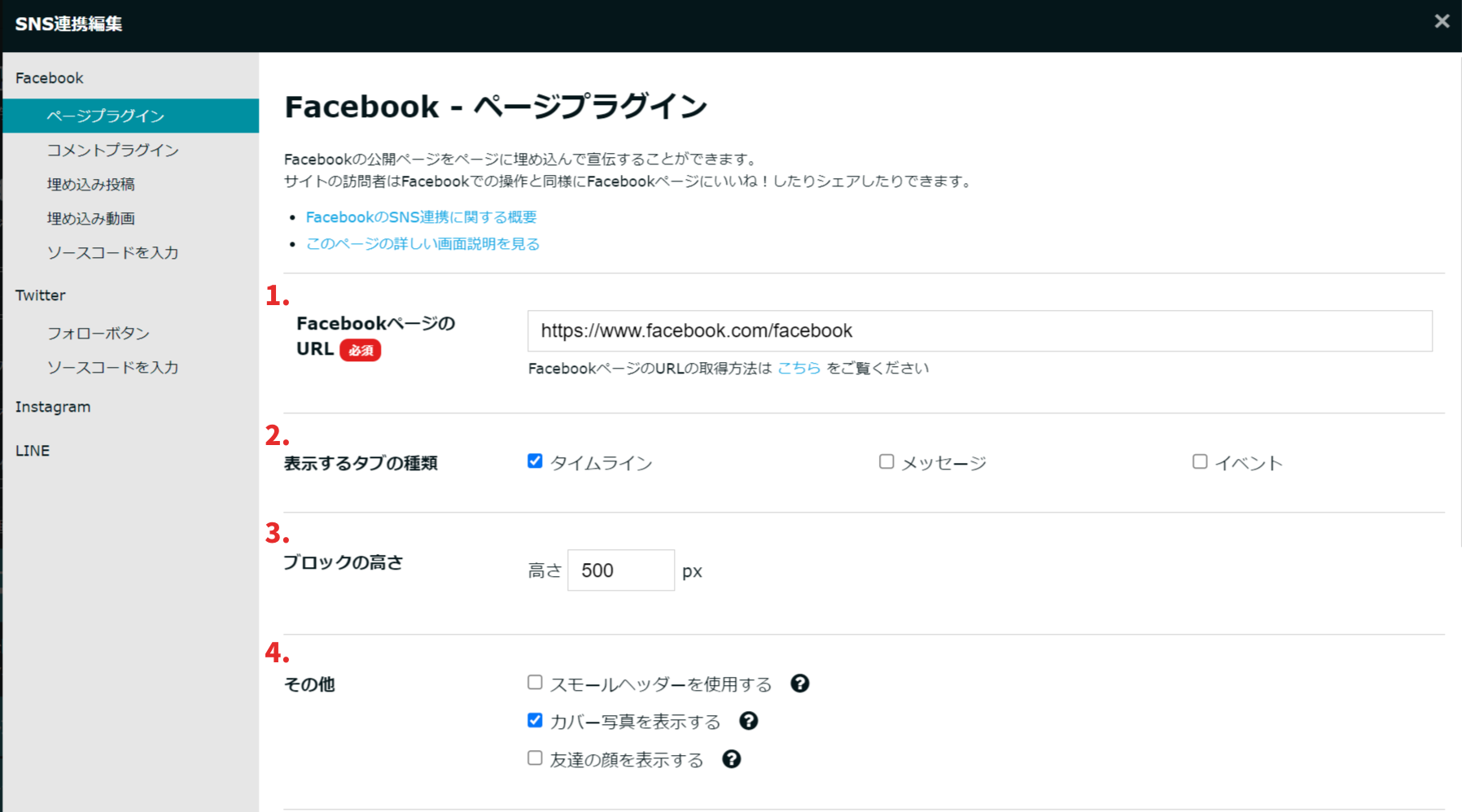The height and width of the screenshot is (812, 1462).
Task: Open 埋め込み動画 settings
Action: (90, 218)
